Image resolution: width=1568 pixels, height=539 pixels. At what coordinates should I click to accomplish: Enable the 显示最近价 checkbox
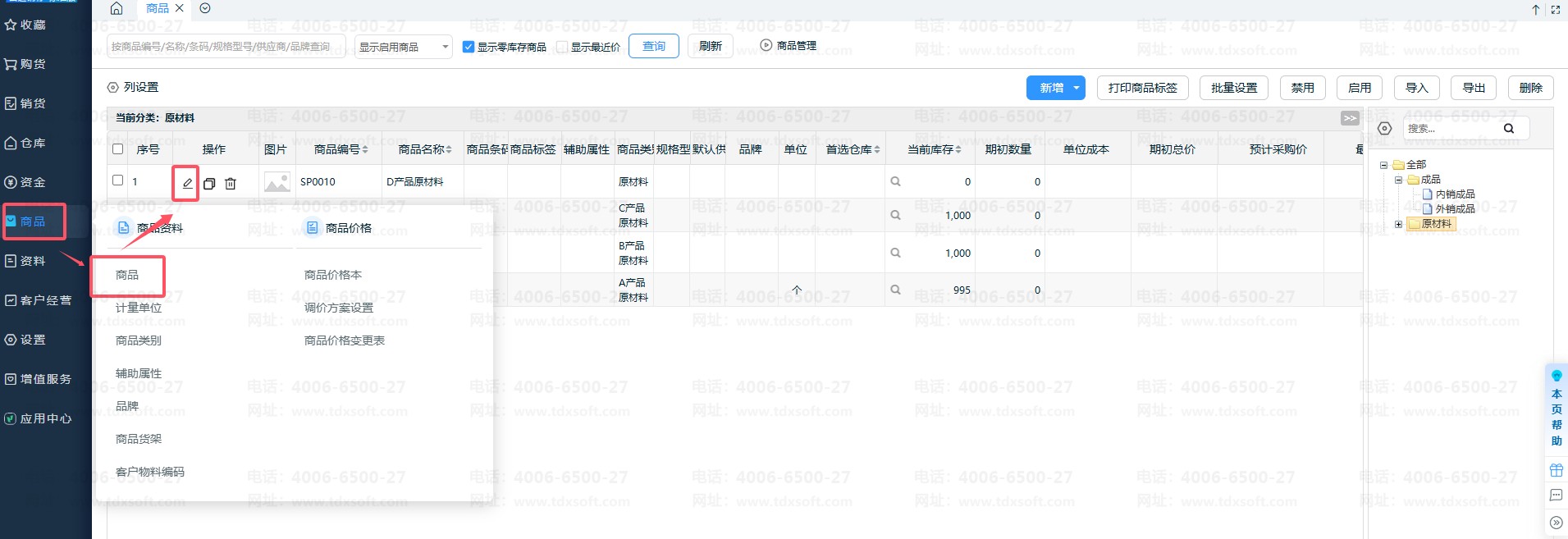point(562,47)
